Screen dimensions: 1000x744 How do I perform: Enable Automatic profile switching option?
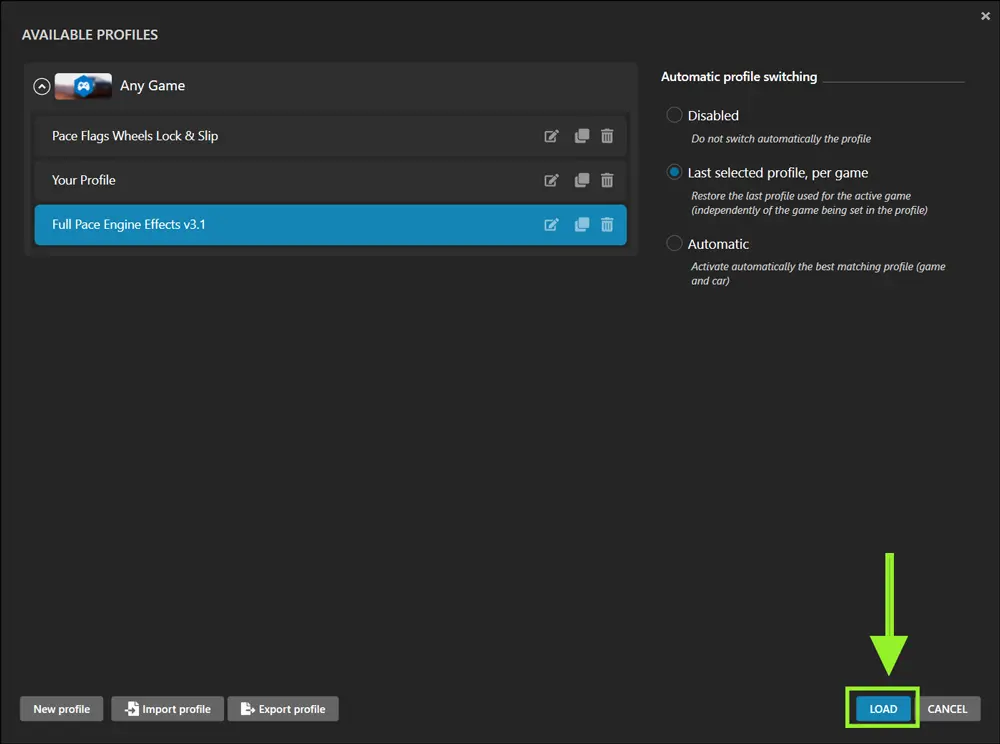pos(675,244)
